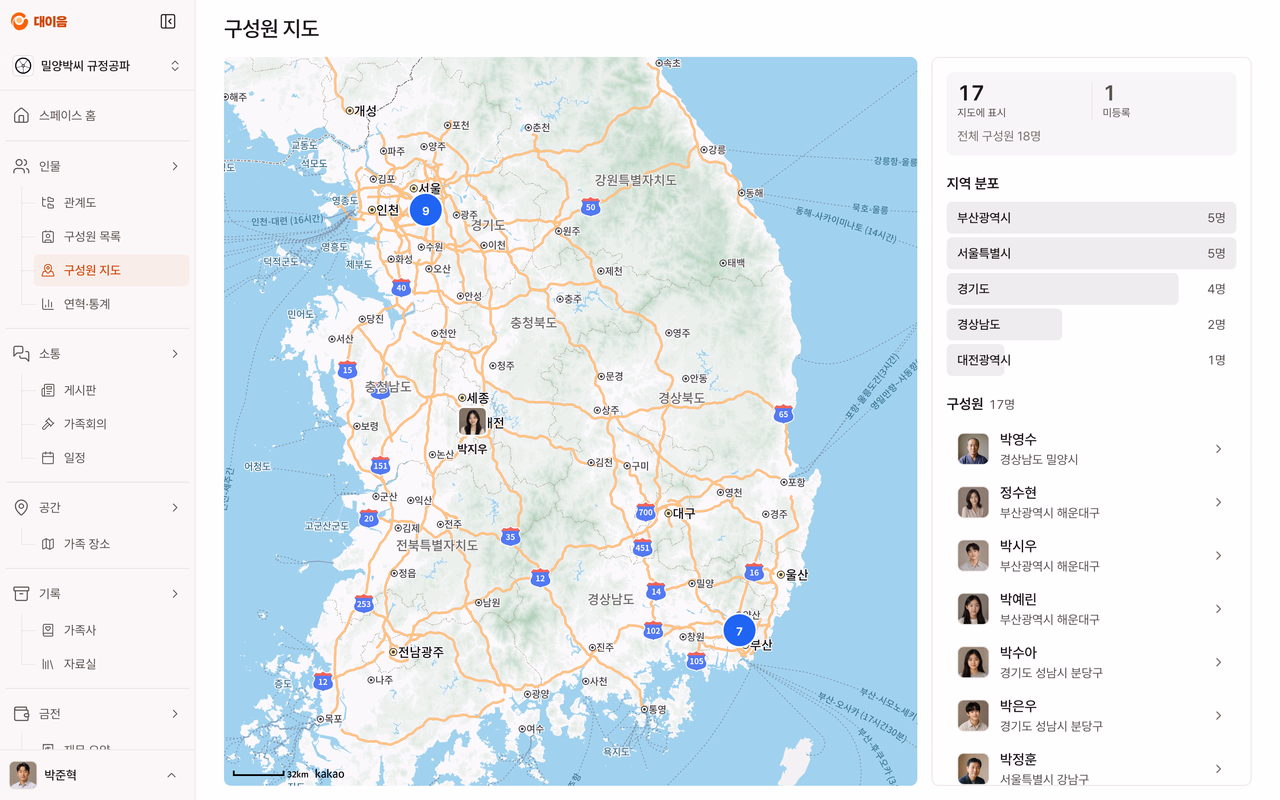Click the Busan cluster marker showing 7
This screenshot has height=800, width=1280.
point(739,631)
